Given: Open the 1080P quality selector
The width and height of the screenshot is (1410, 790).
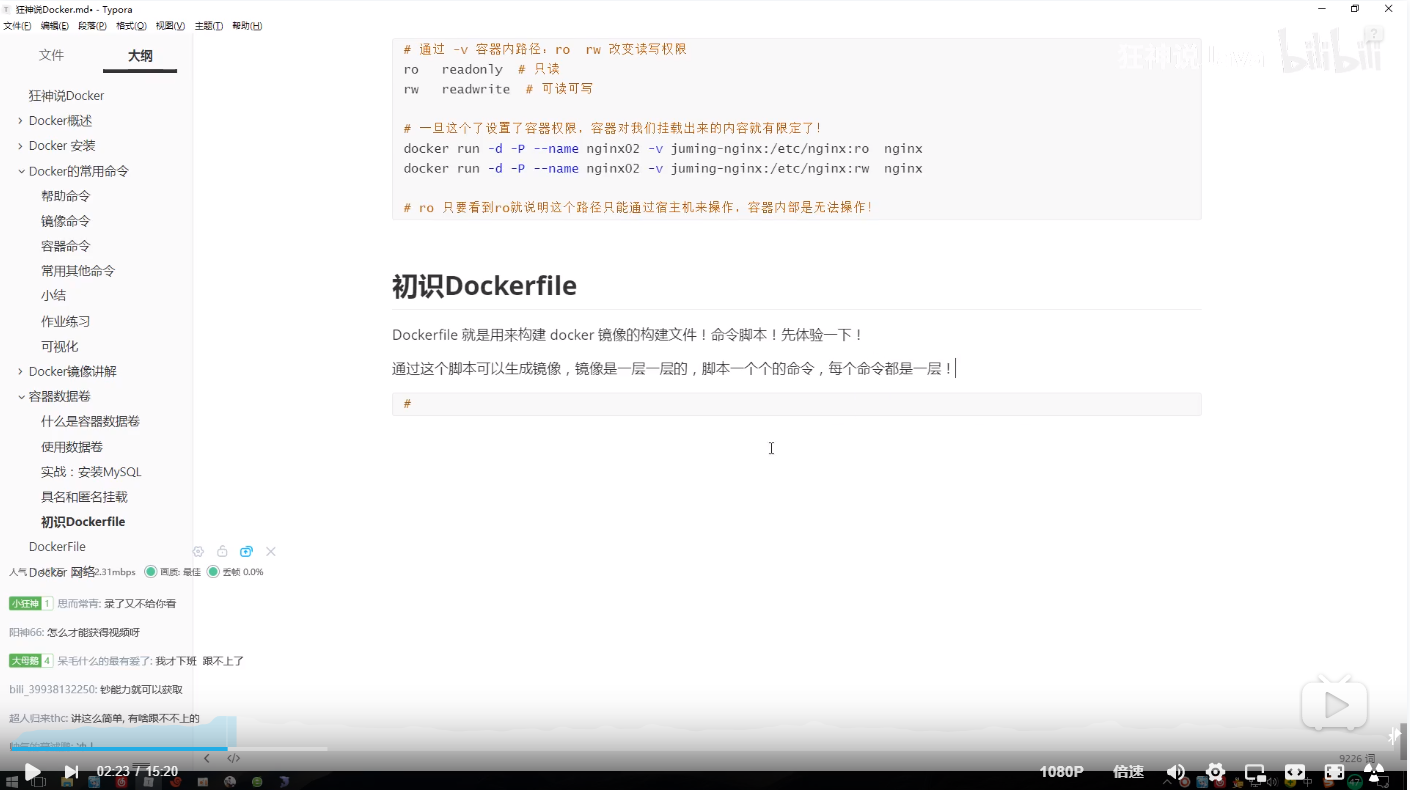Looking at the screenshot, I should click(1061, 772).
